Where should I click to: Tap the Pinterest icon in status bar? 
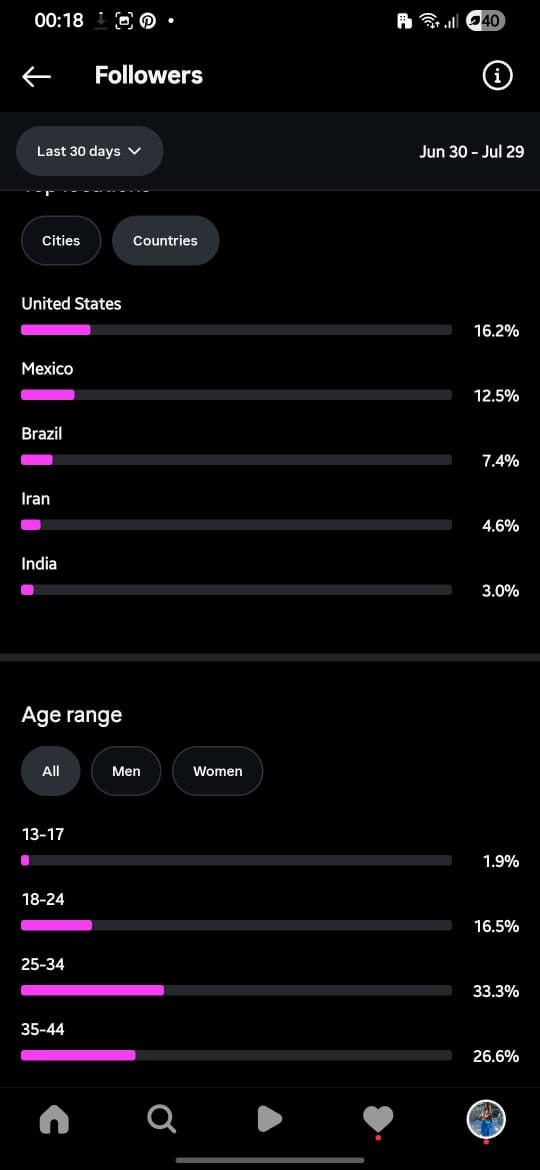[148, 22]
